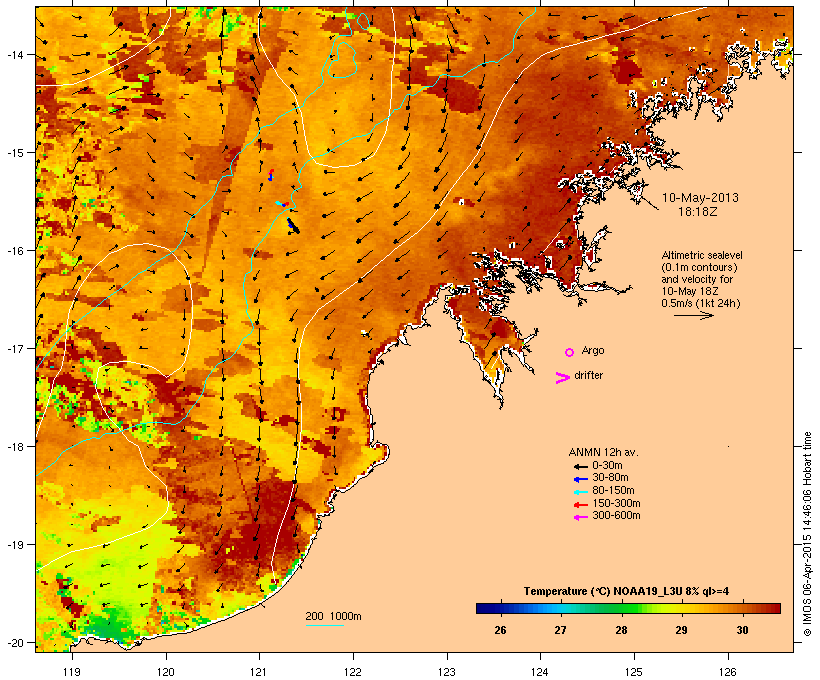Click the 'Argo' legend label
The height and width of the screenshot is (680, 820).
click(x=593, y=350)
